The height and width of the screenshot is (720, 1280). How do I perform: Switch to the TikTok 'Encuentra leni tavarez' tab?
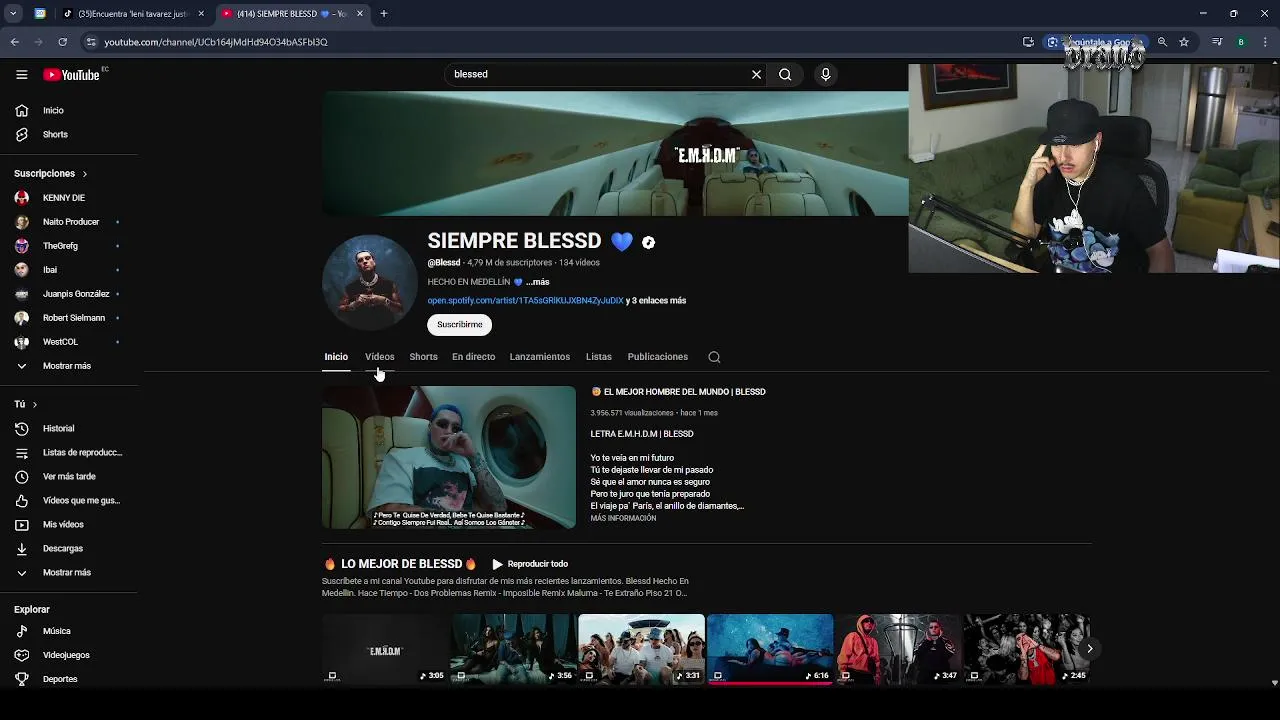pos(131,14)
